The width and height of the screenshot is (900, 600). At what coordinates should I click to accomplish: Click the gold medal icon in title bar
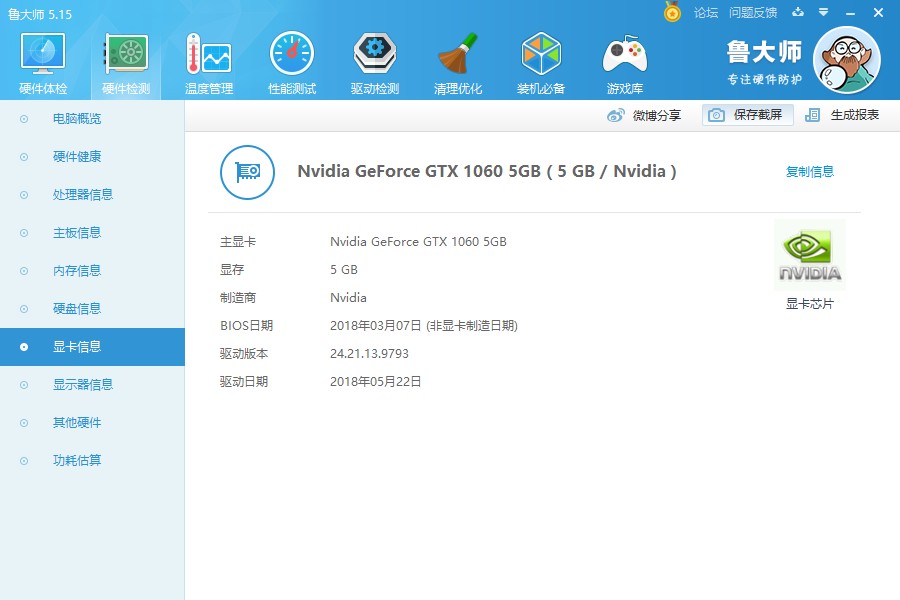[x=670, y=13]
